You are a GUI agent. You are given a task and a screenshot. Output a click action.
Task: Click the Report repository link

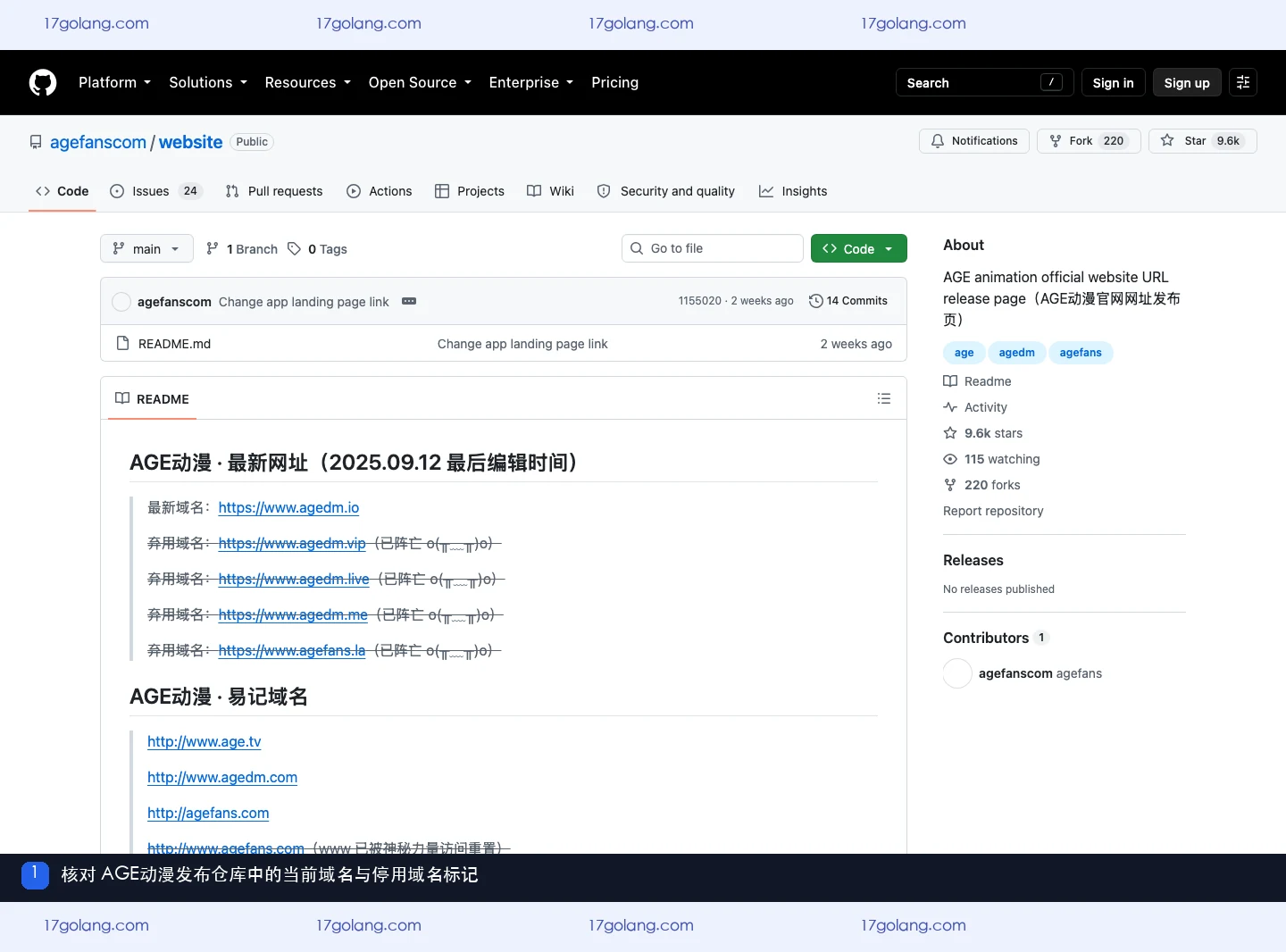(x=993, y=511)
